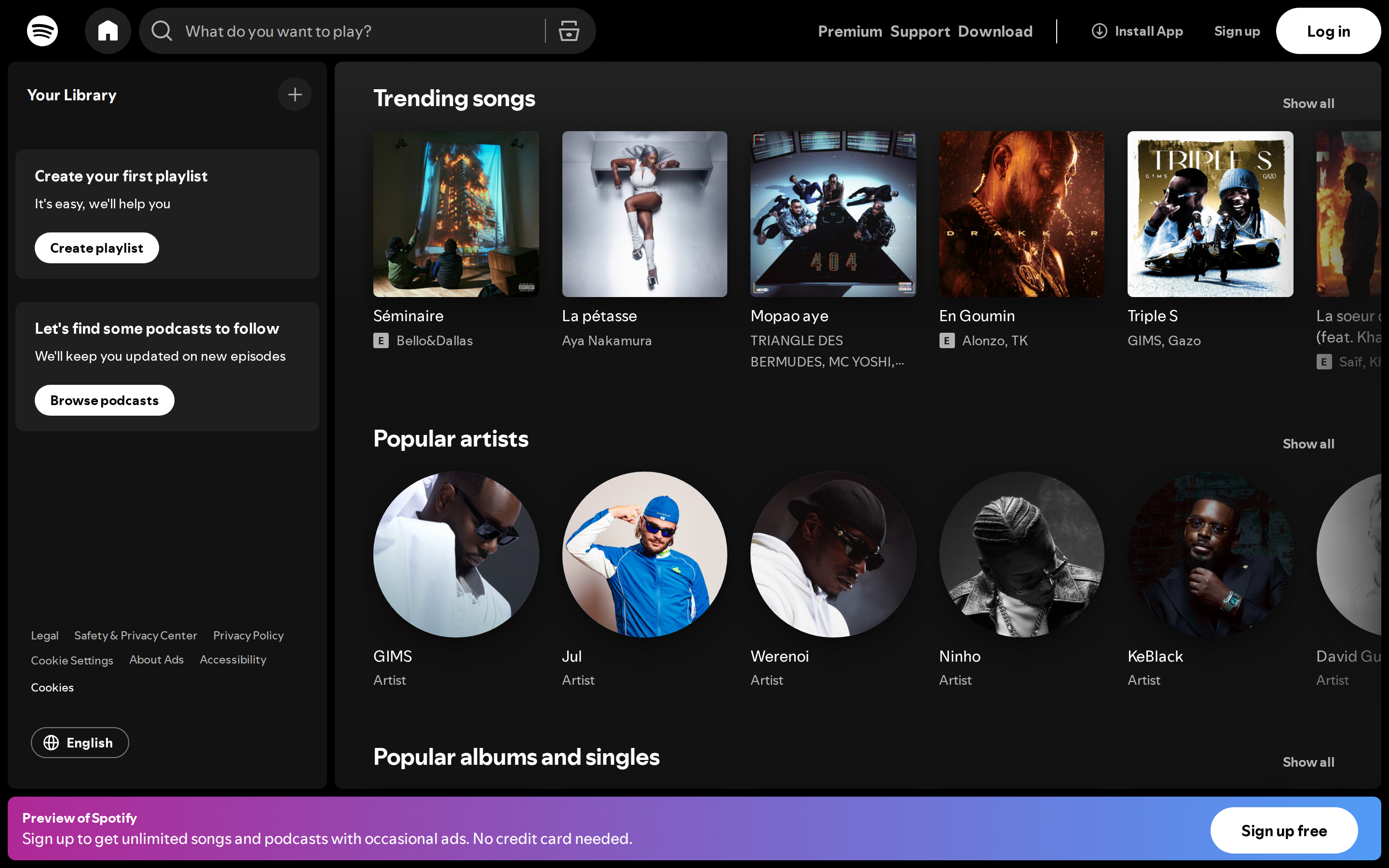Click the 'Mopao aye' song title
The image size is (1389, 868).
click(789, 316)
